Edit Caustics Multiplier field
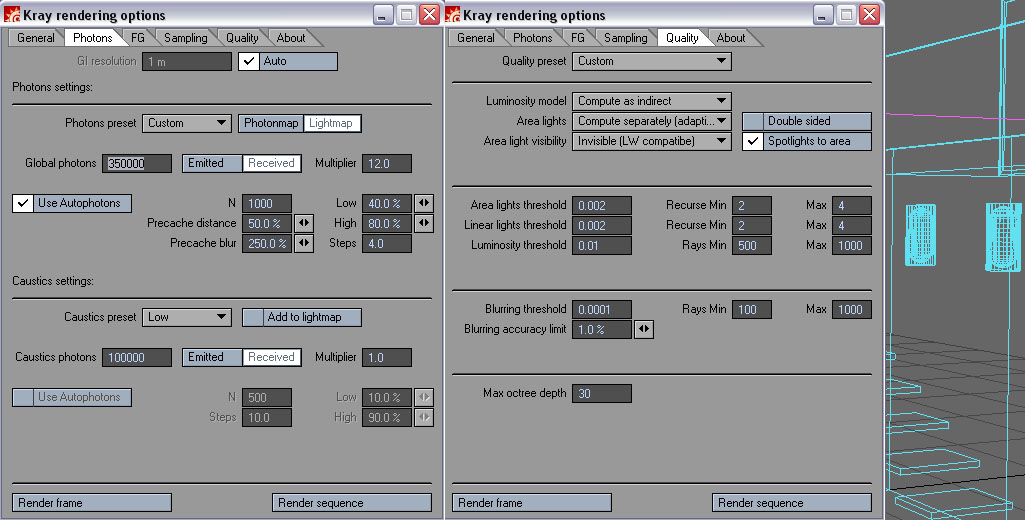The image size is (1025, 520). tap(387, 357)
